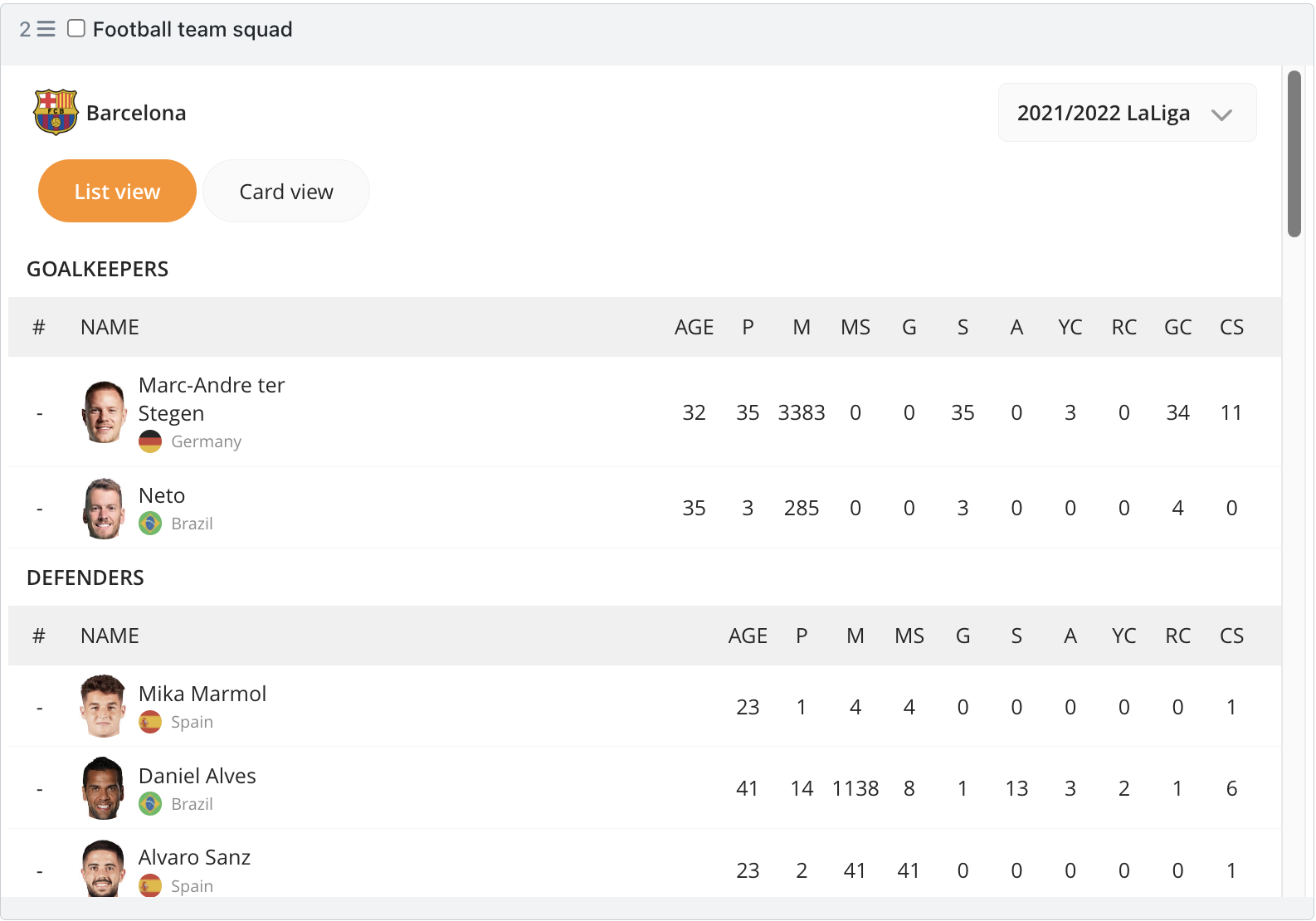Open Marc-Andre ter Stegen's player photo
Screen dimensions: 1316x921
pos(104,412)
